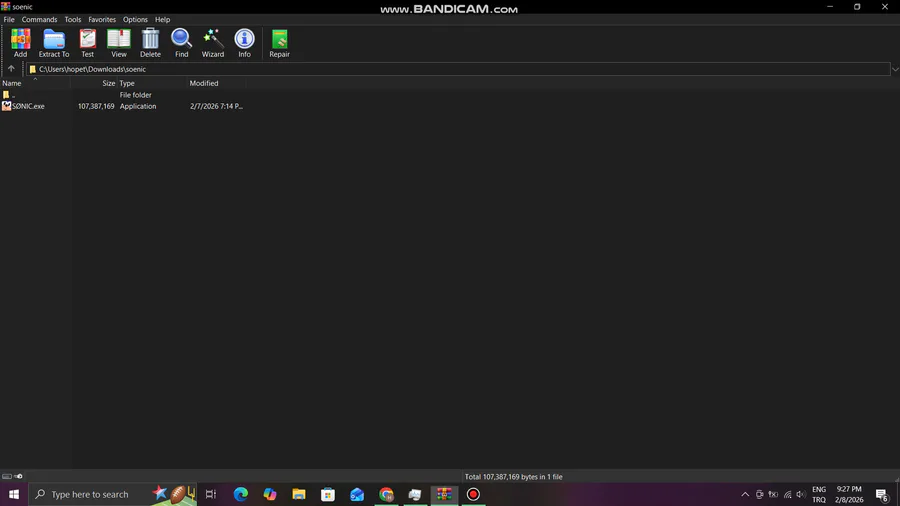Click the taskbar search box
900x506 pixels.
coord(112,494)
